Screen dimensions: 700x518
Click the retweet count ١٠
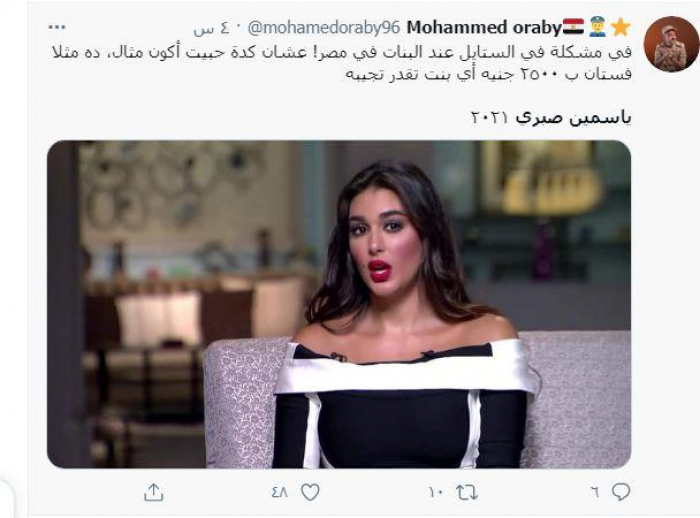[x=435, y=493]
